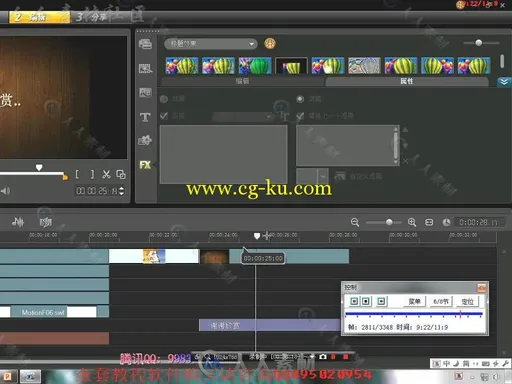The image size is (512, 384).
Task: Click the fit project in timeline icon
Action: 429,222
